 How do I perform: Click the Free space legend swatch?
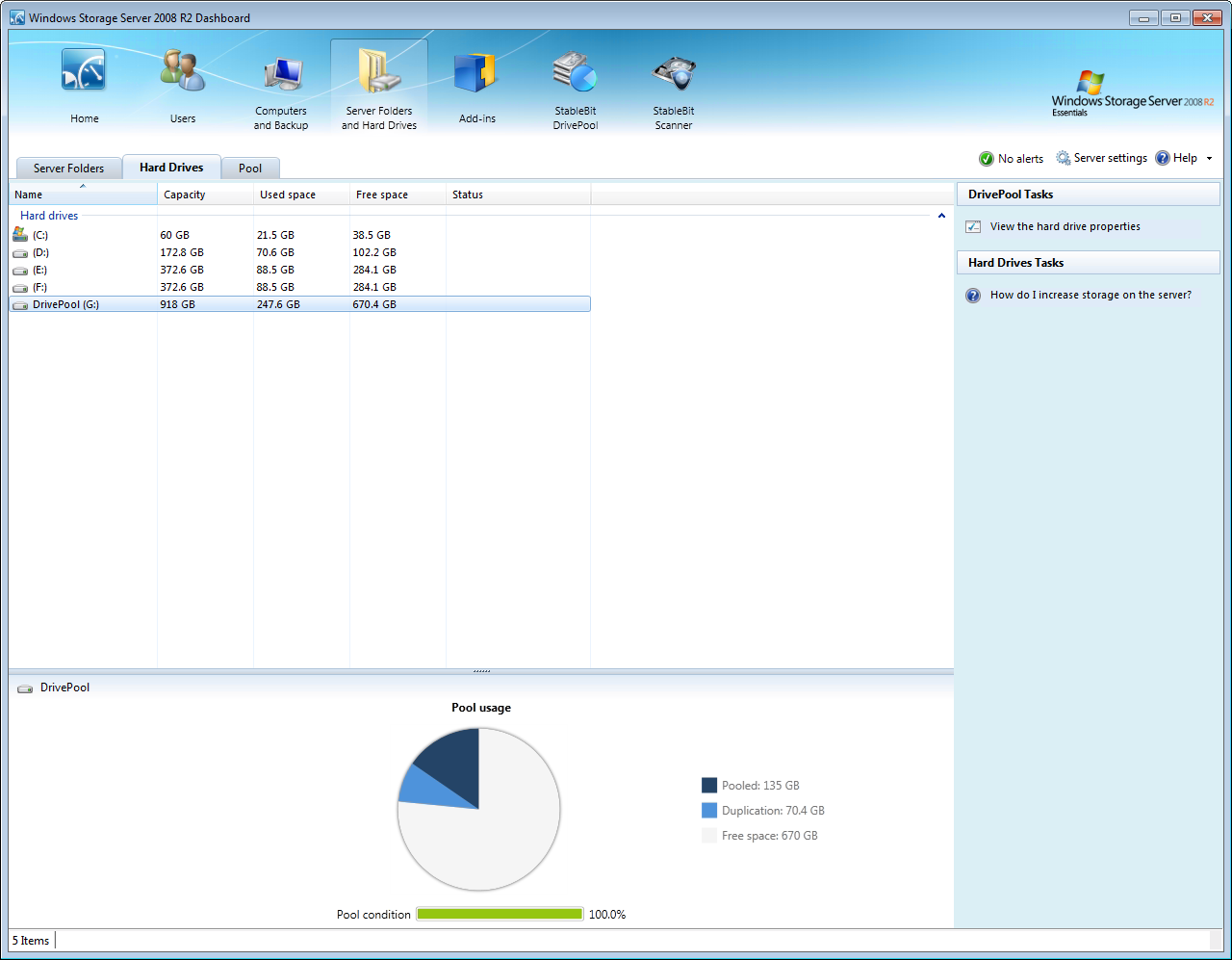coord(709,836)
